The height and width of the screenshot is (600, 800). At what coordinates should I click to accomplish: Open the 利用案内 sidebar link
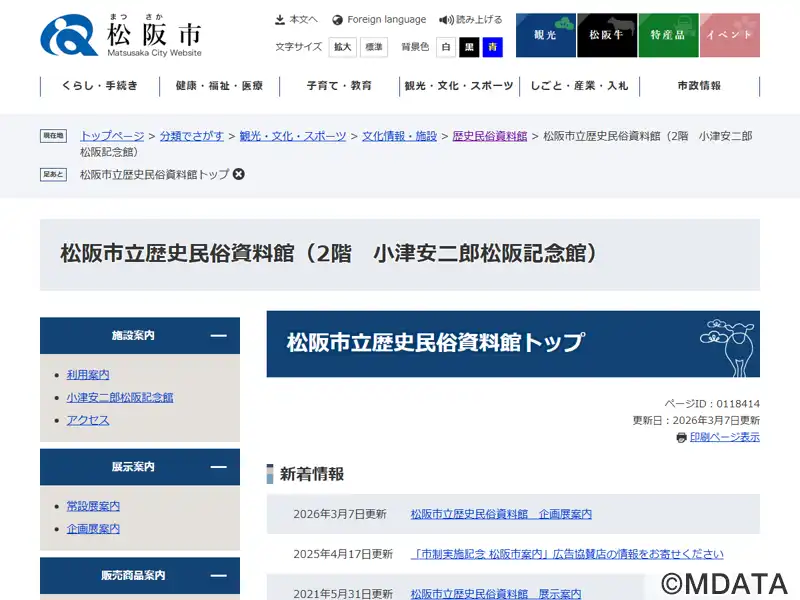88,375
